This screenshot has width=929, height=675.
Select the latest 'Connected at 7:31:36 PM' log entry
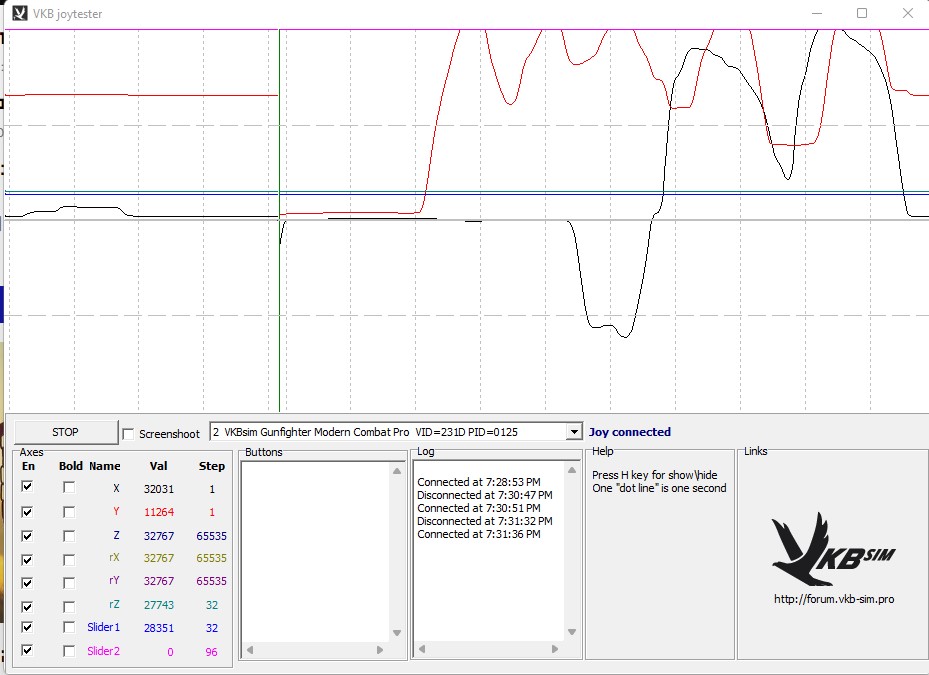pyautogui.click(x=478, y=534)
